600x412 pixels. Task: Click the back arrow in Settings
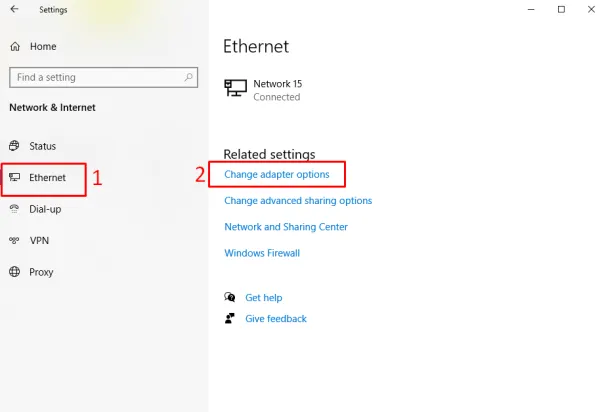[x=14, y=10]
